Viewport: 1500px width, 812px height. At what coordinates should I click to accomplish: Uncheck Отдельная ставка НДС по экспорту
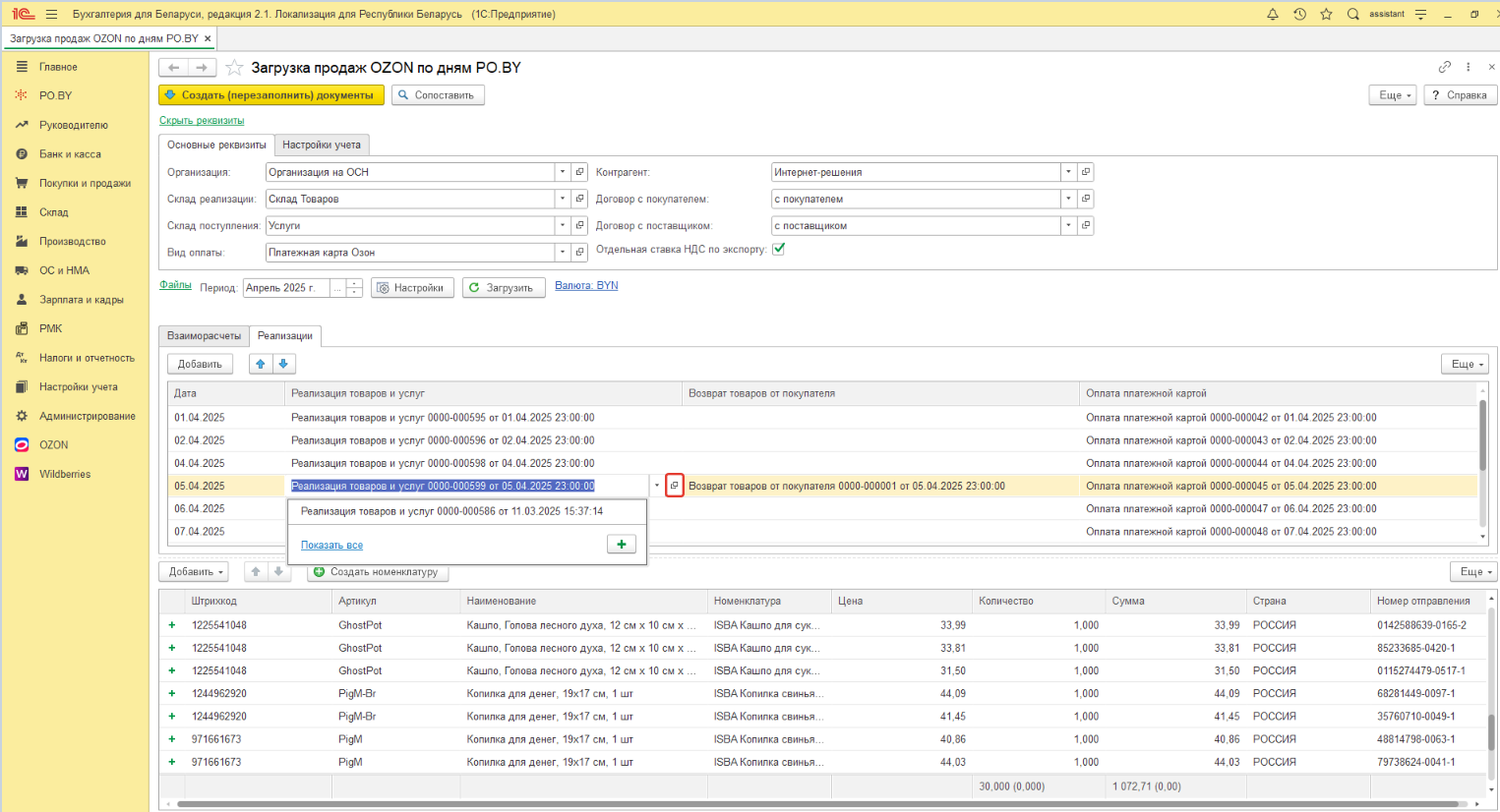[779, 249]
